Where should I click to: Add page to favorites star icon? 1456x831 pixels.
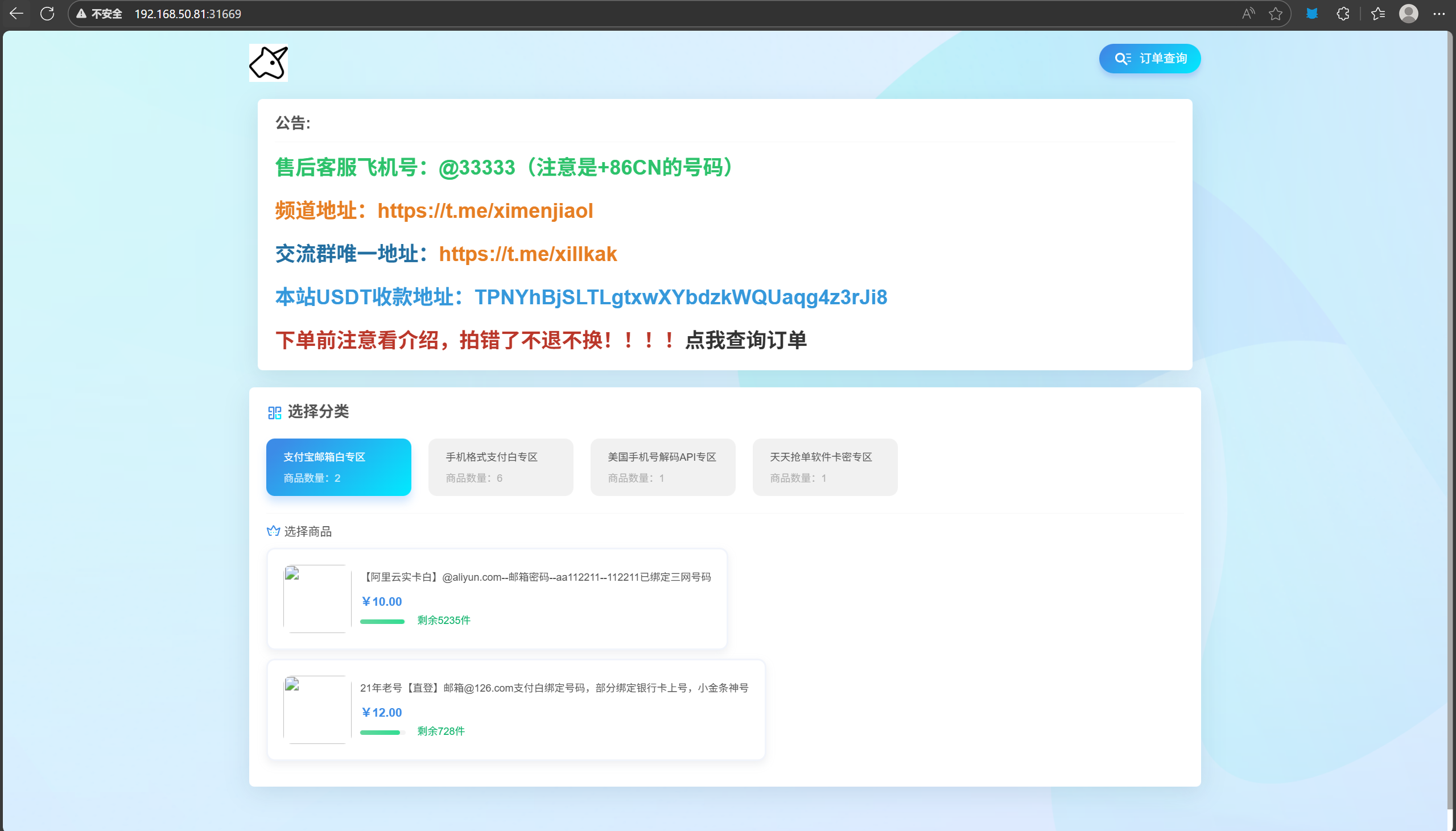(1276, 14)
